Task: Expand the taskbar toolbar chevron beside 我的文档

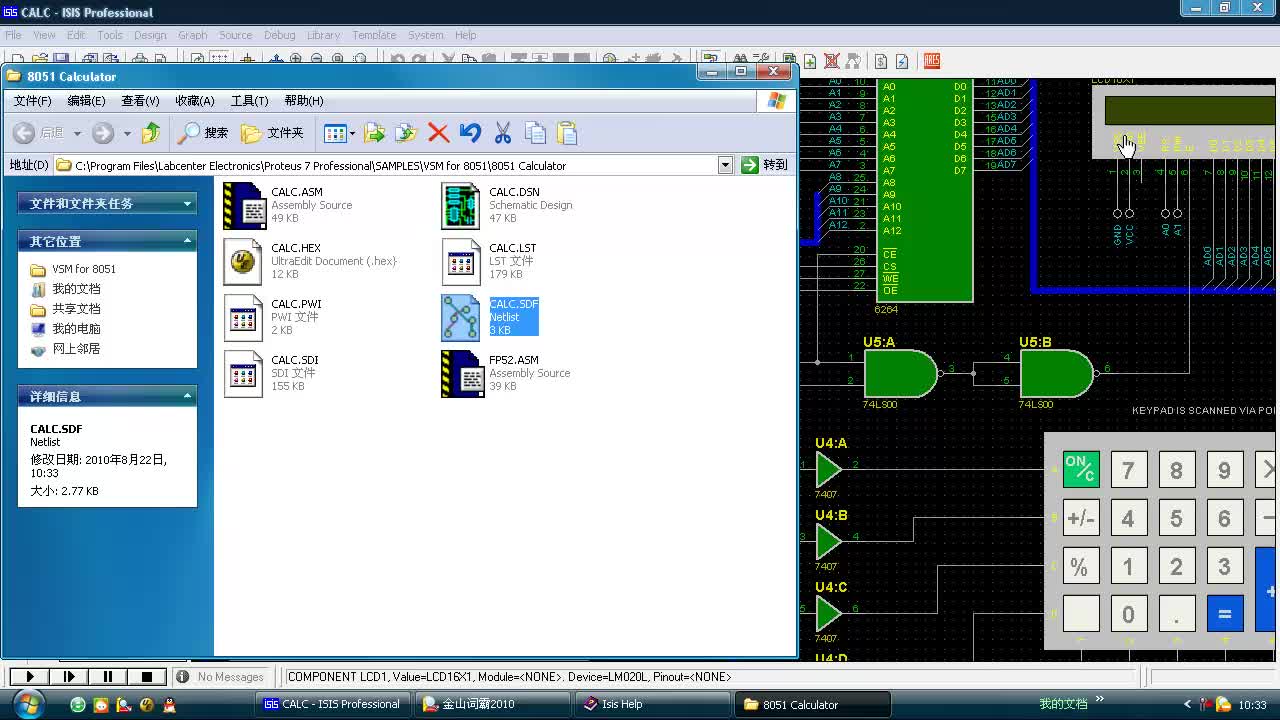Action: 1100,700
